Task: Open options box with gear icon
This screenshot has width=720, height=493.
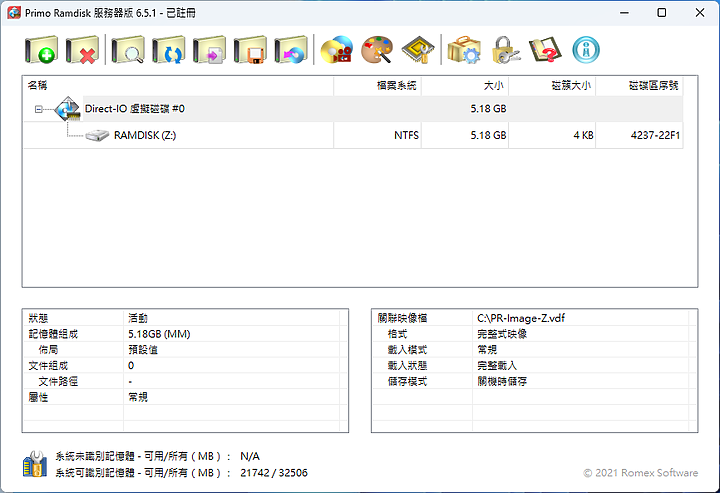Action: click(x=464, y=50)
